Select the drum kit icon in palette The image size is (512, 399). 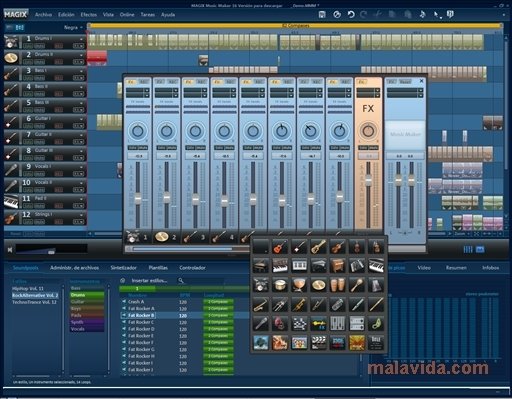(x=260, y=285)
